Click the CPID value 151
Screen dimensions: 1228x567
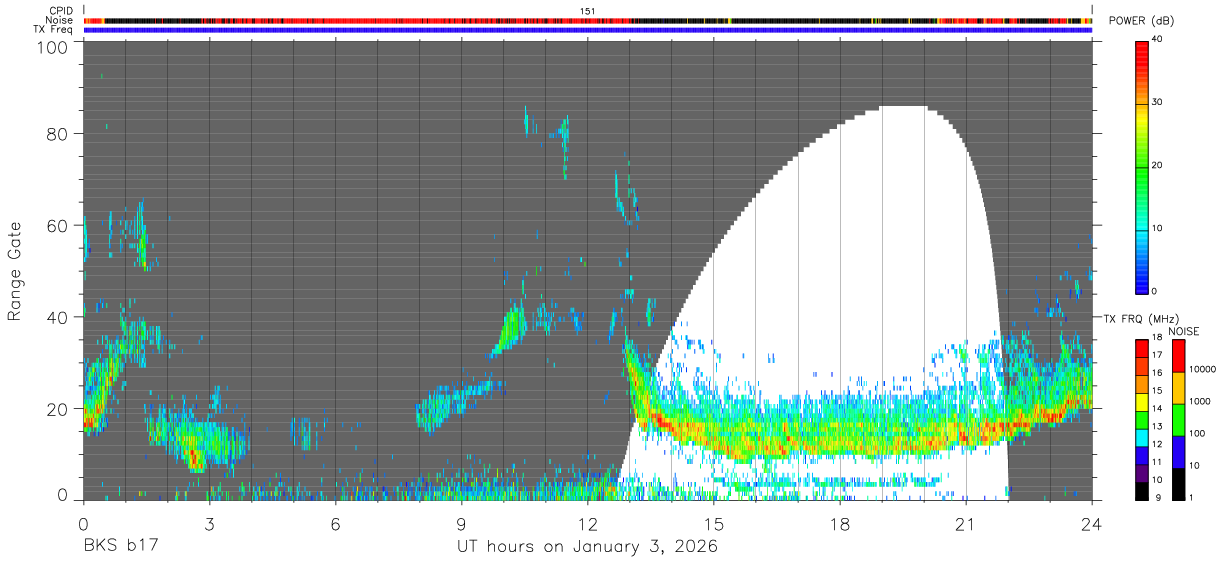click(x=587, y=11)
